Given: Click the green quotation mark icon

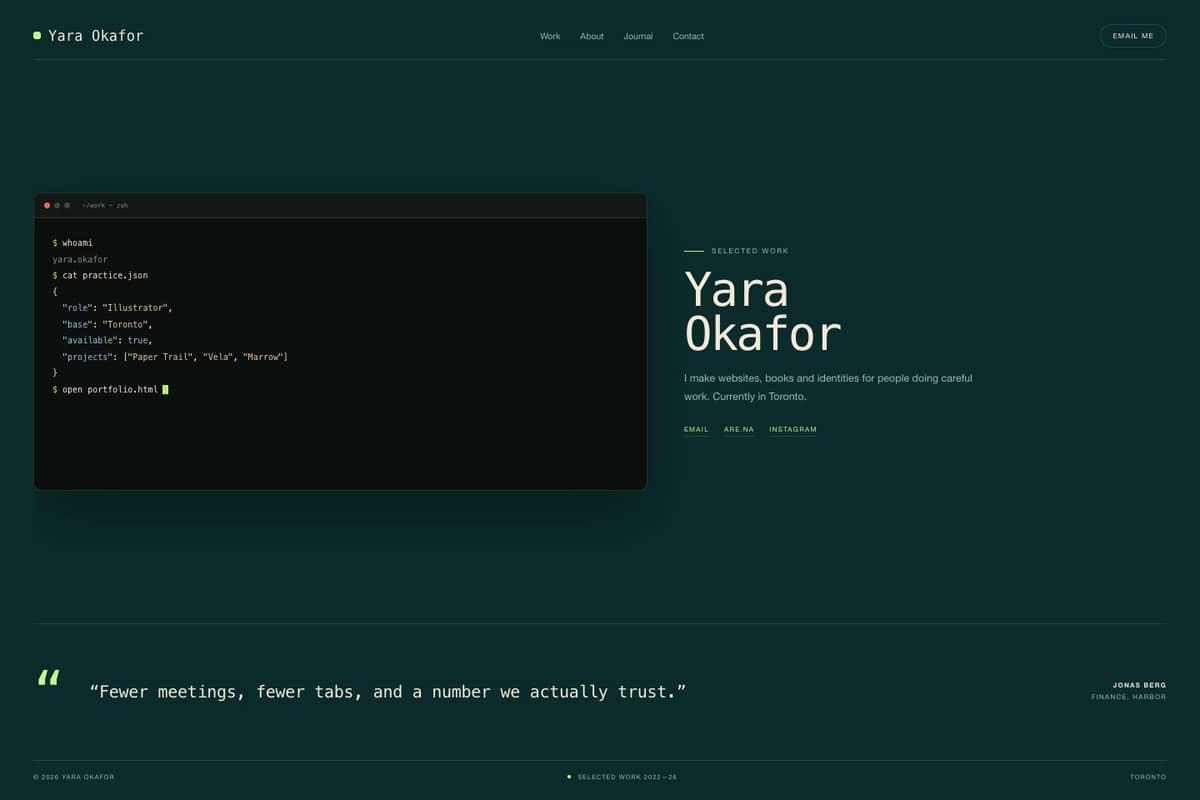Looking at the screenshot, I should tap(48, 678).
